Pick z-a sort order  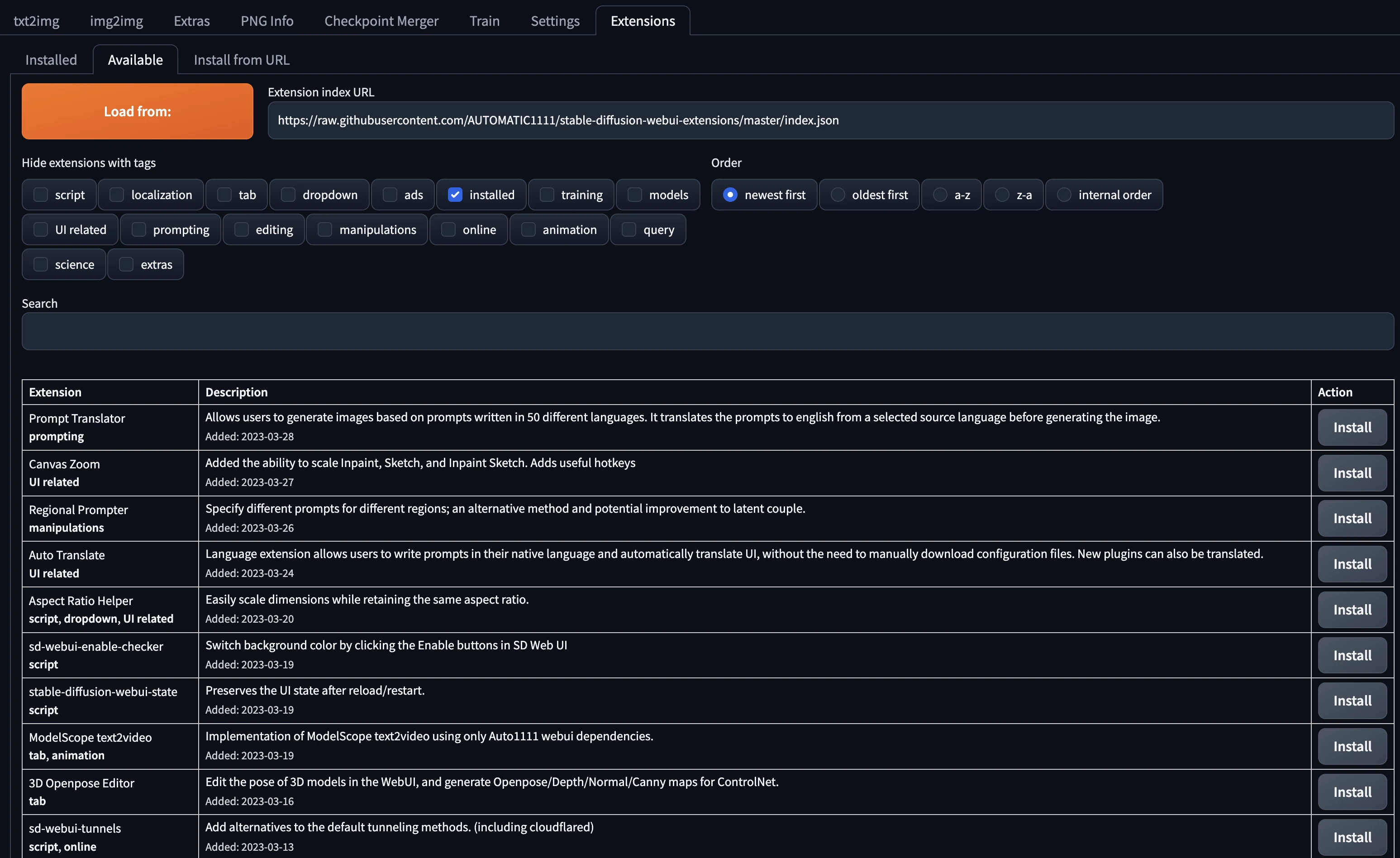(x=1002, y=195)
